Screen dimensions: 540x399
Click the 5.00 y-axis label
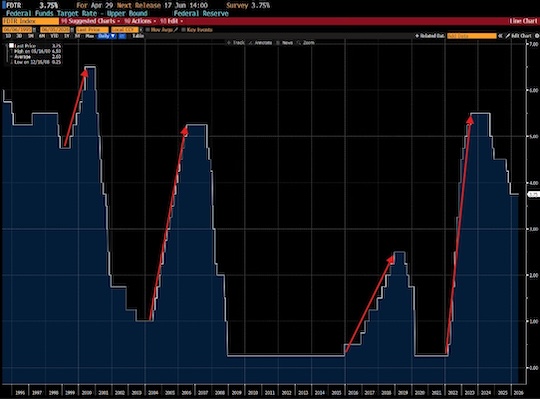[533, 137]
